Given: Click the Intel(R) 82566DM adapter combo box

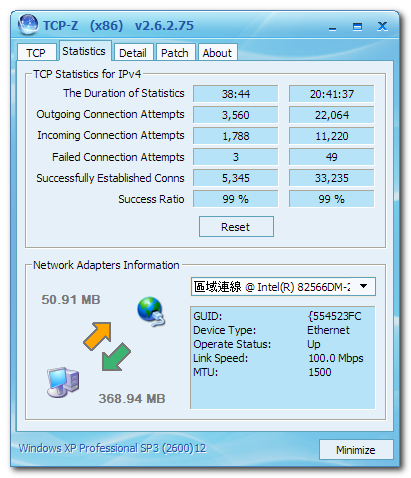Looking at the screenshot, I should point(283,286).
